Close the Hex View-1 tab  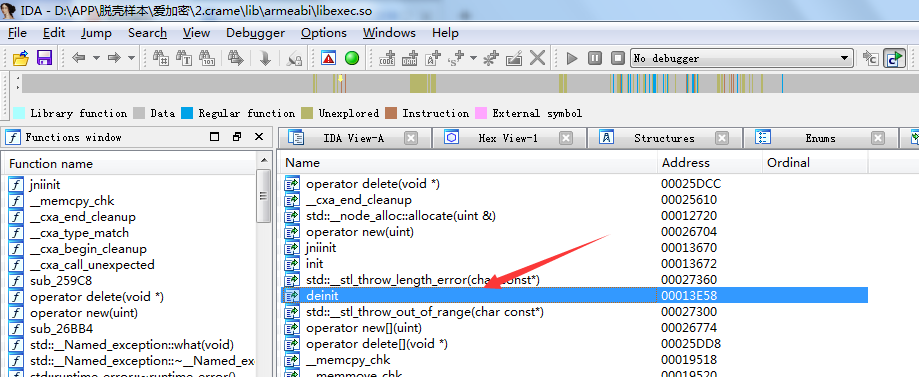566,138
